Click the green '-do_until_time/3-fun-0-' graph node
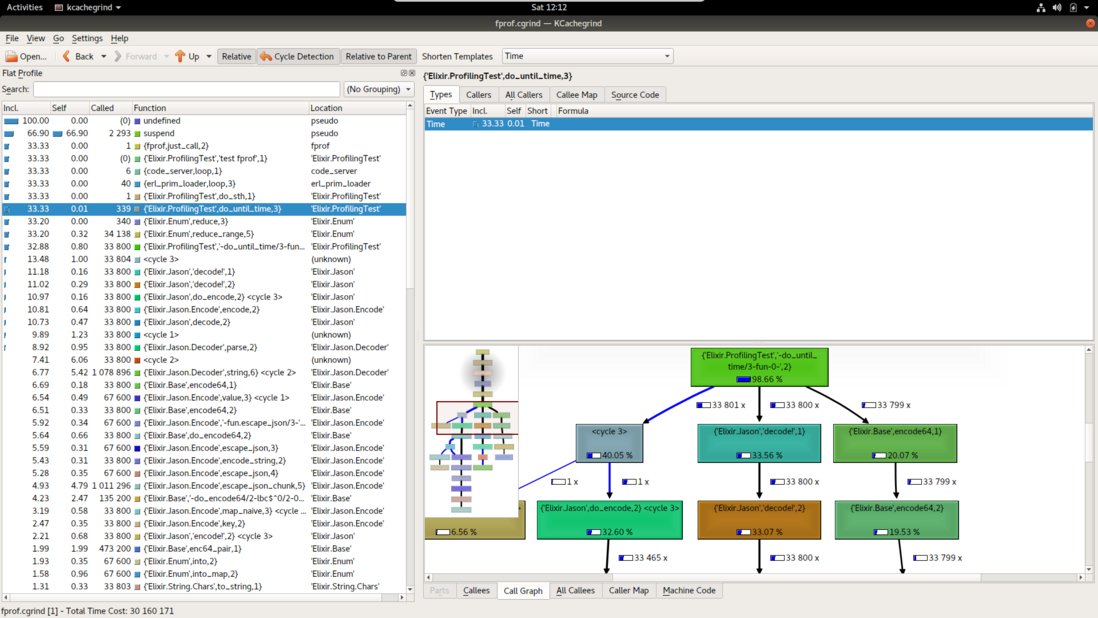The height and width of the screenshot is (618, 1098). coord(759,367)
